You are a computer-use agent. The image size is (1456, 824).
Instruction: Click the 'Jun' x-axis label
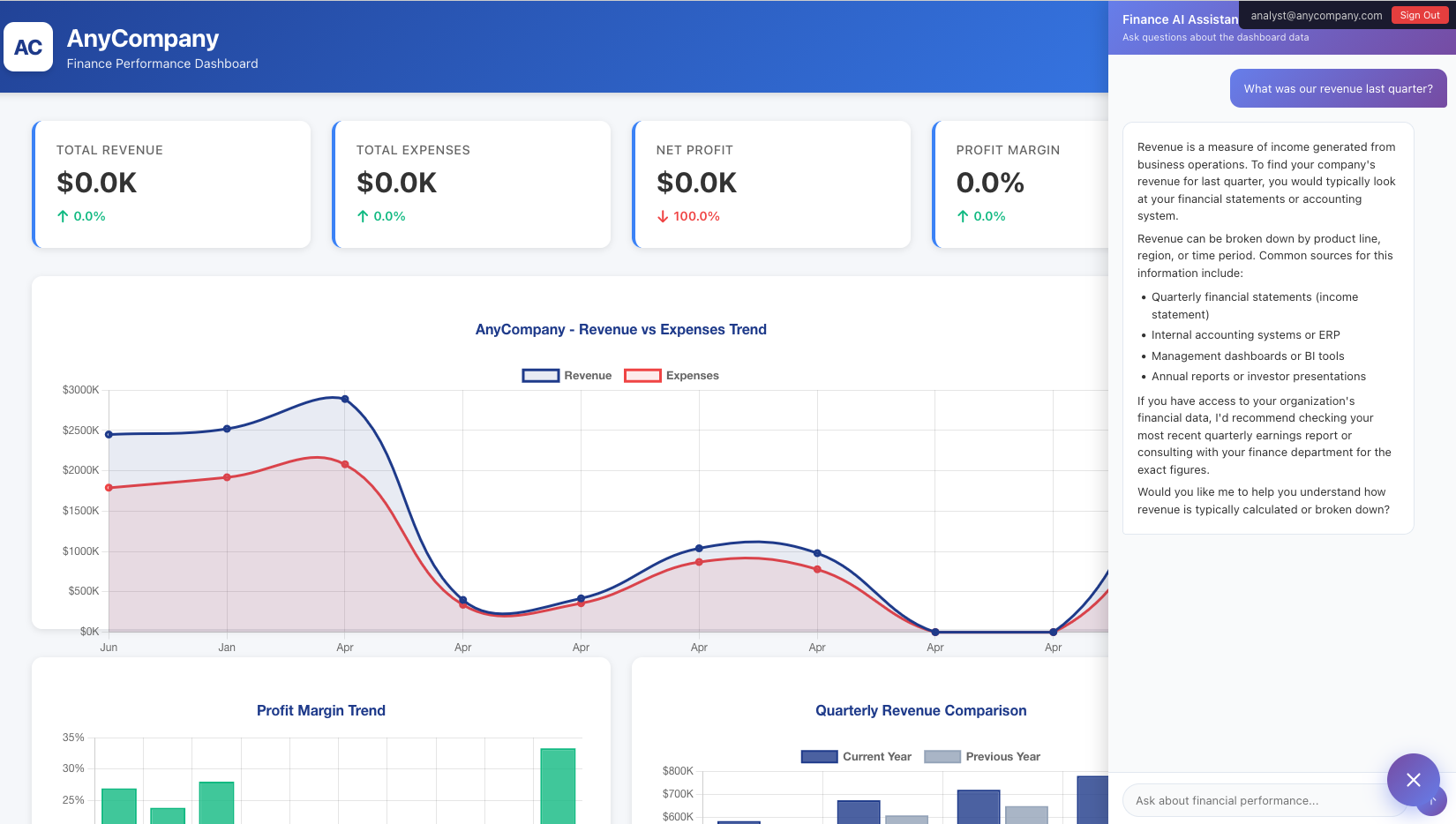tap(109, 648)
